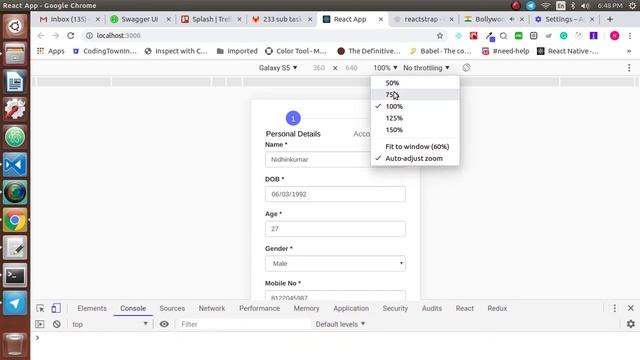
Task: Select 125% zoom option
Action: [415, 118]
